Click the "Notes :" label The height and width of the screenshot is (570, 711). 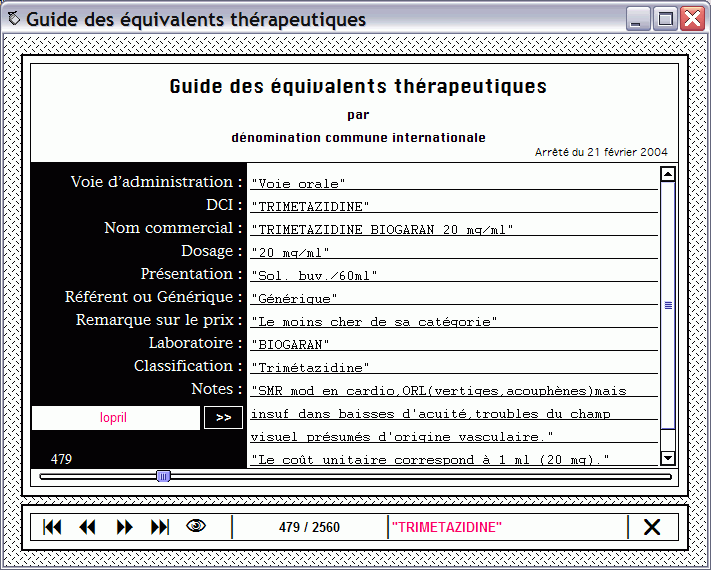click(x=217, y=389)
